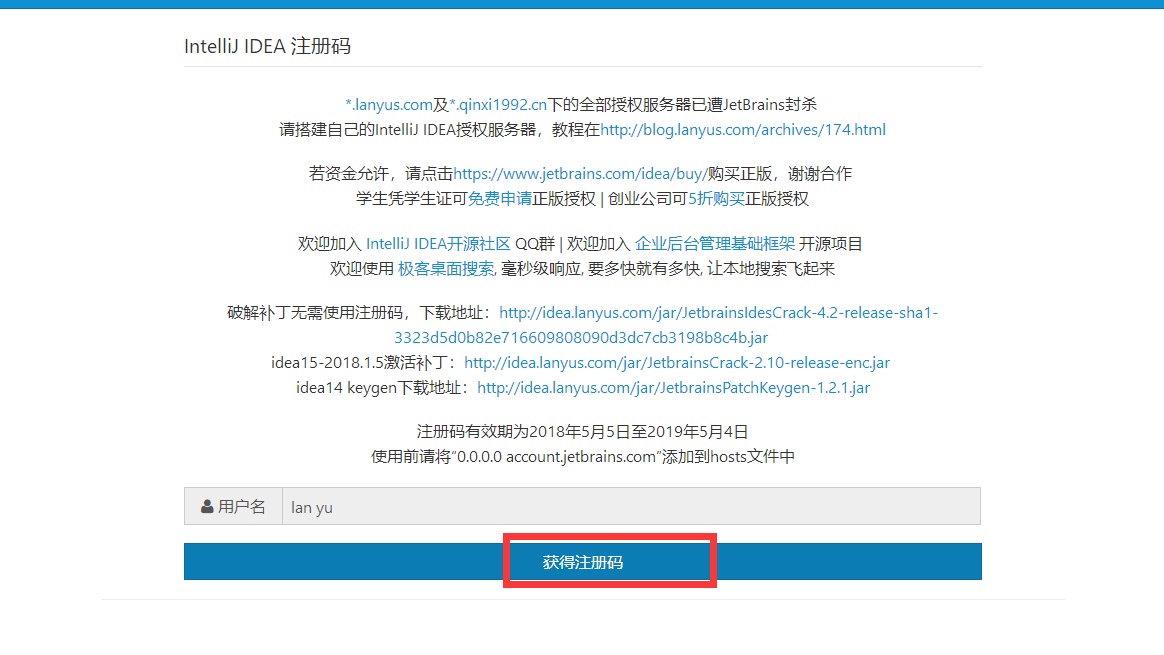The height and width of the screenshot is (655, 1164).
Task: Click the 免费申请 student license link
Action: [500, 199]
